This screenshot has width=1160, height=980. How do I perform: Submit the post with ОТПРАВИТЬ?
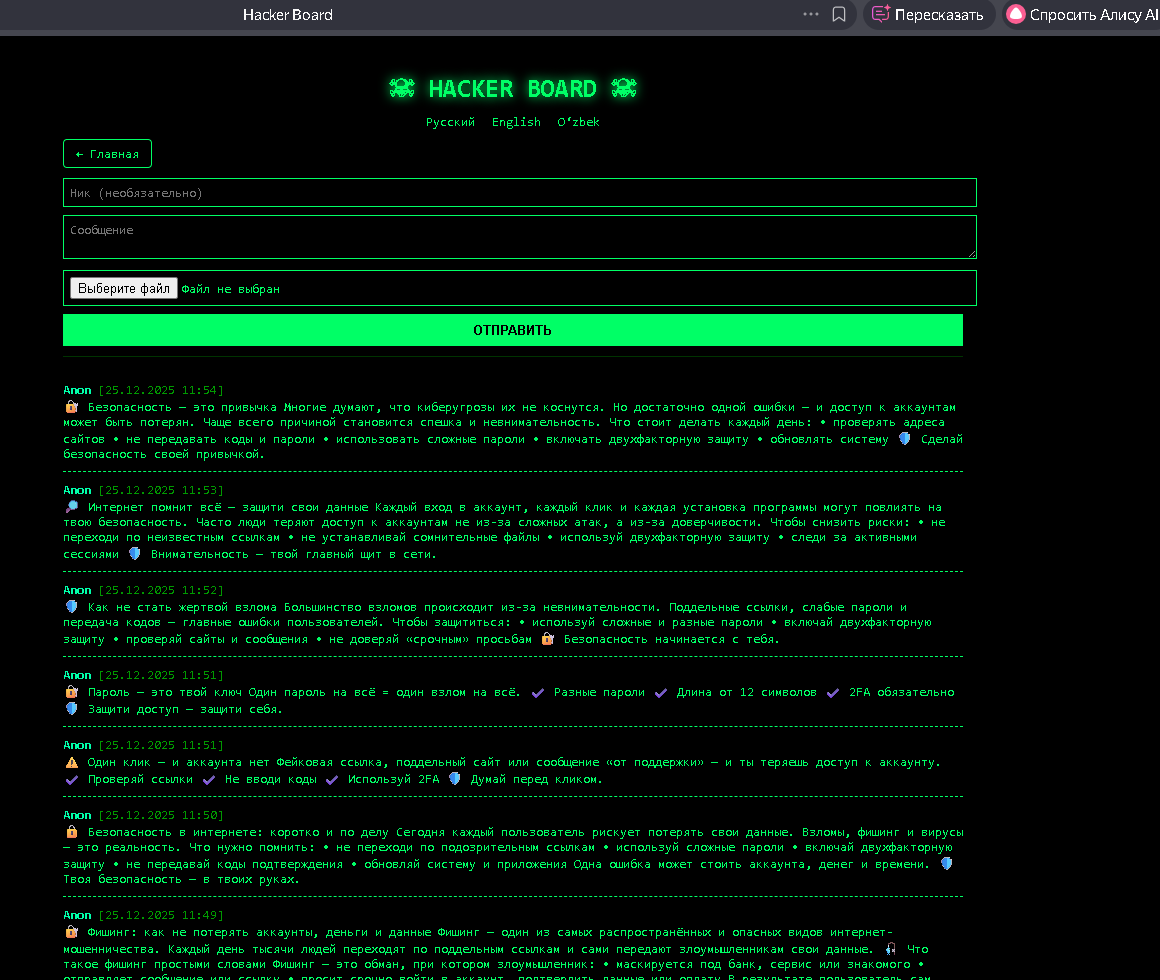513,330
